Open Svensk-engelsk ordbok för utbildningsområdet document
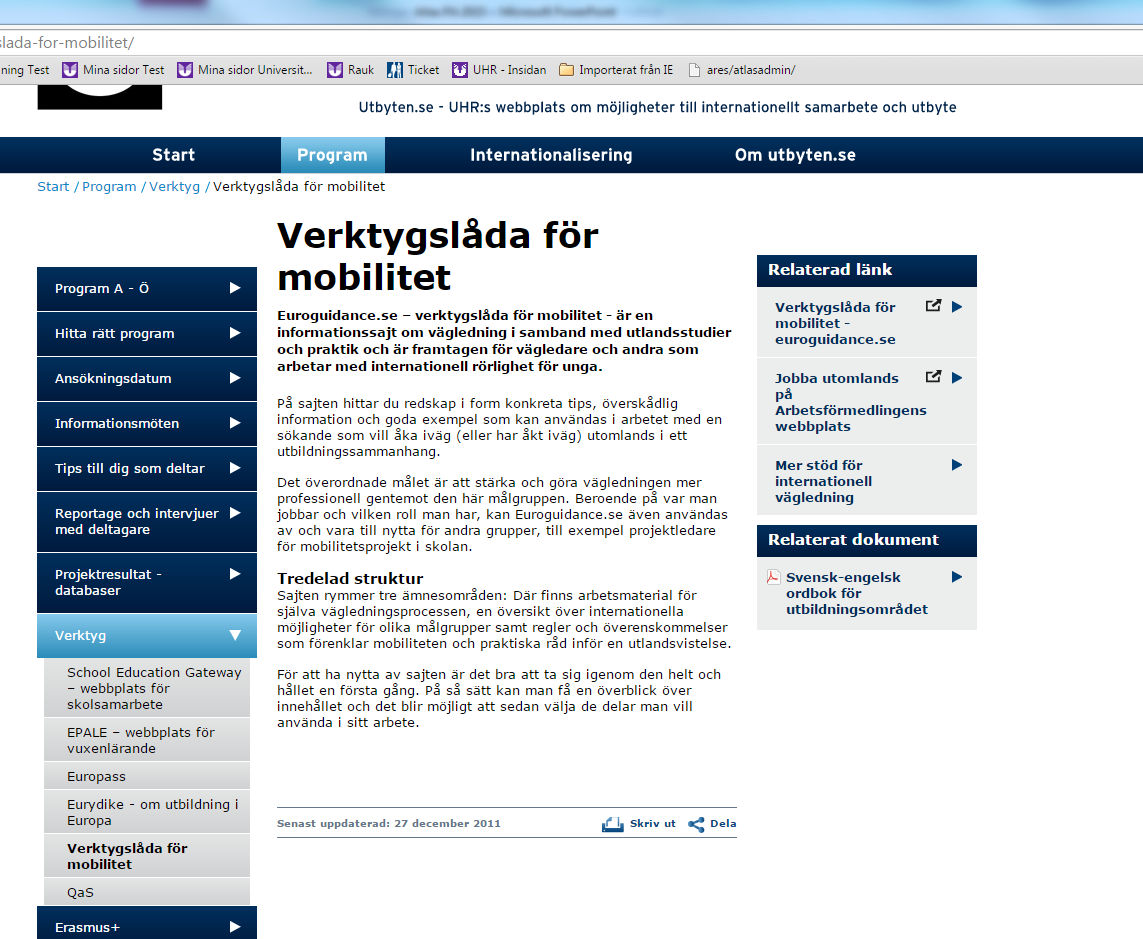The height and width of the screenshot is (939, 1143). pos(857,593)
